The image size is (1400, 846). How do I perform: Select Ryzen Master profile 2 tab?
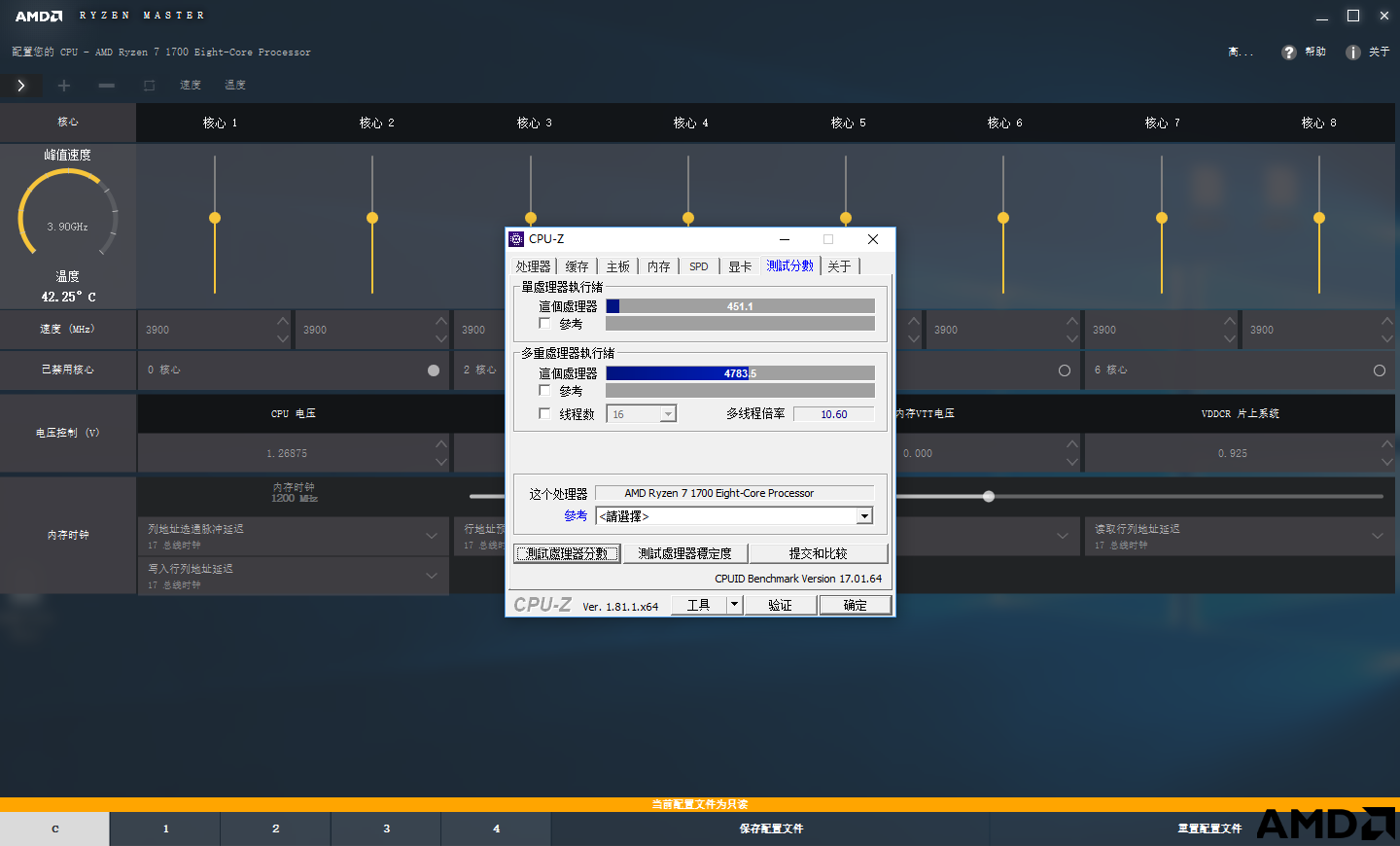(276, 828)
